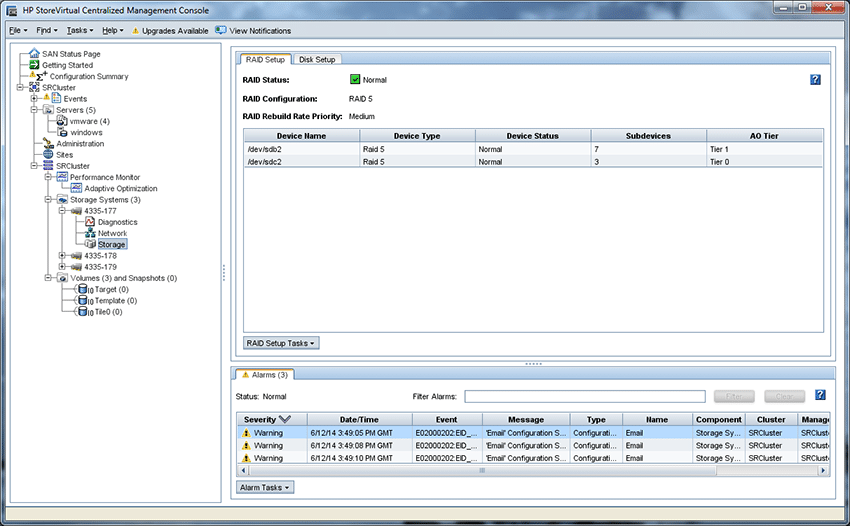
Task: Open the Find menu
Action: [x=47, y=30]
